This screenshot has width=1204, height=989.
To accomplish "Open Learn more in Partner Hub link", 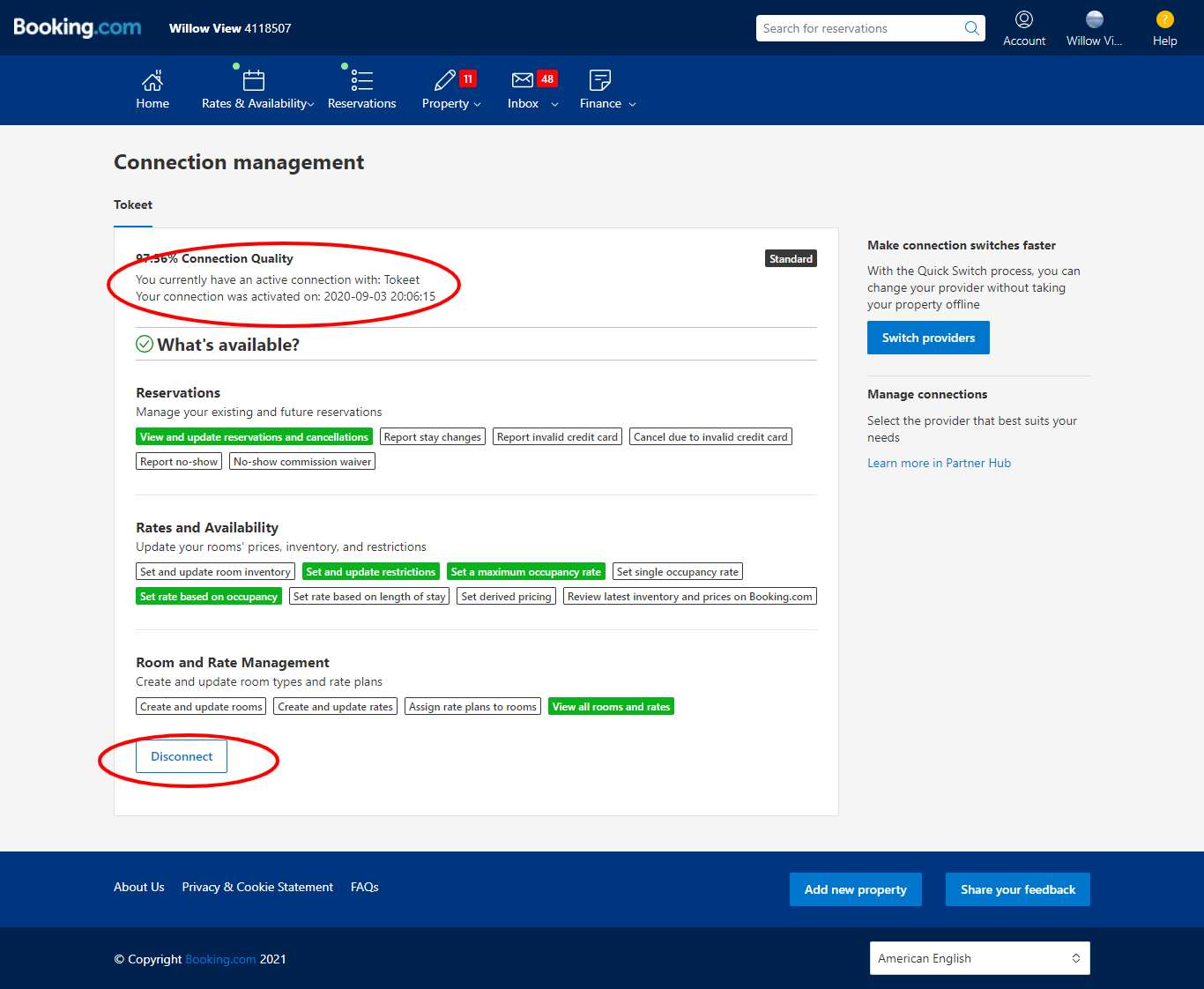I will (939, 463).
